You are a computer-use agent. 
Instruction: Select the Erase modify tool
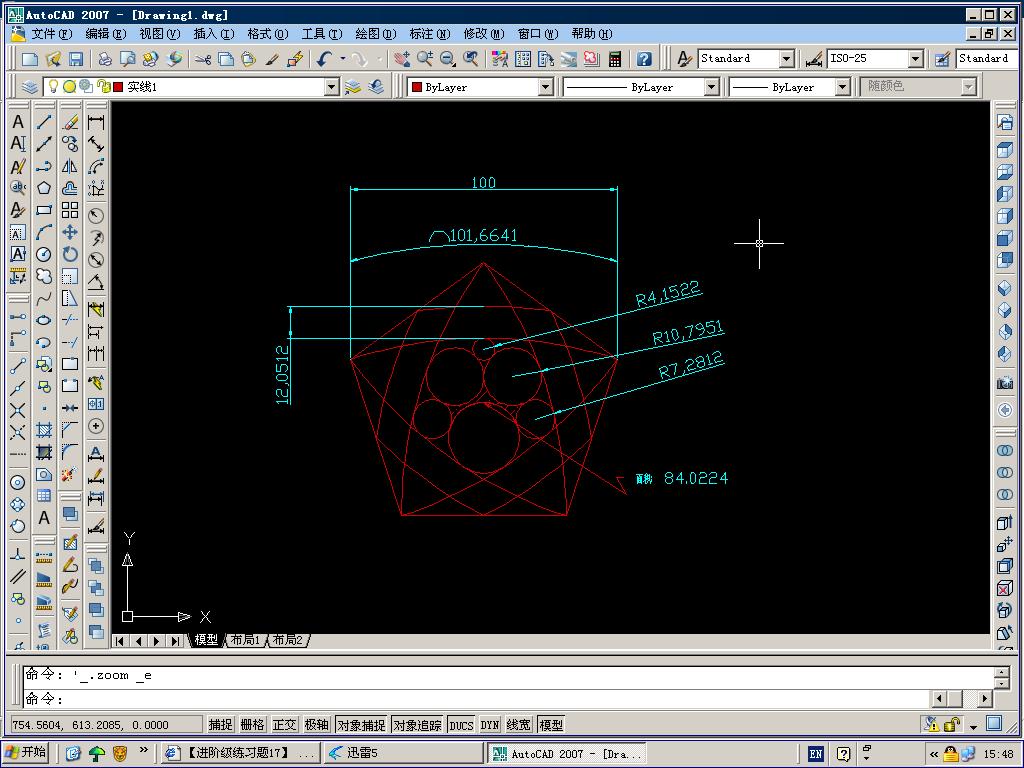point(70,122)
